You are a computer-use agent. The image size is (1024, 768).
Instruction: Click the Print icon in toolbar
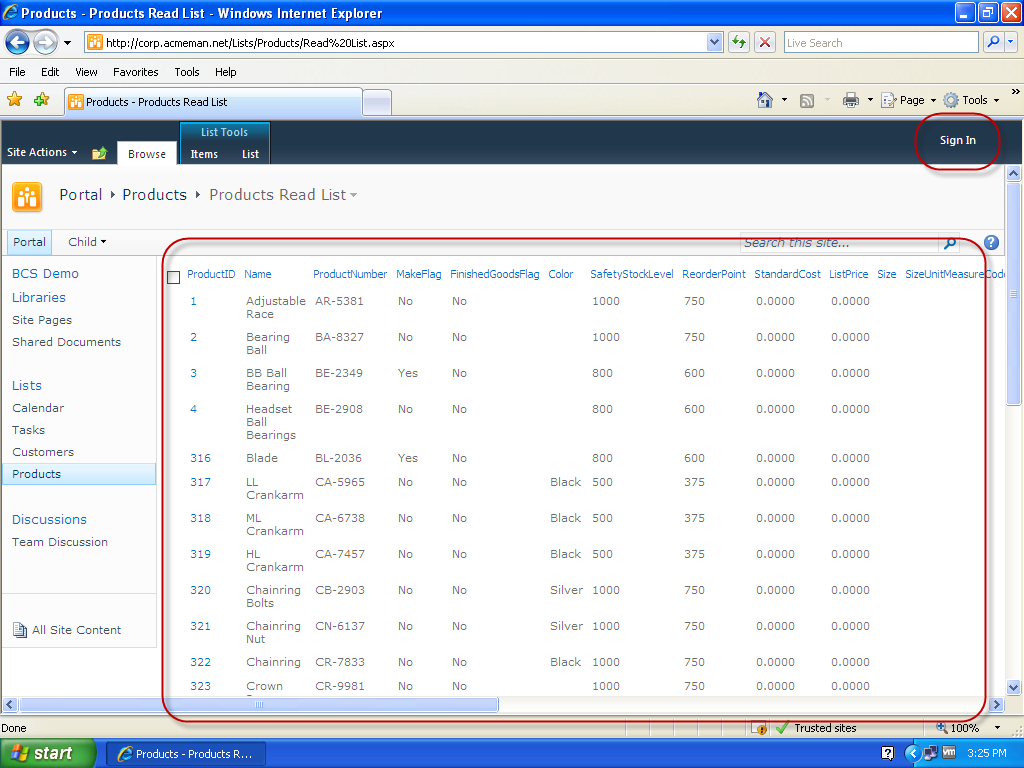click(x=850, y=100)
